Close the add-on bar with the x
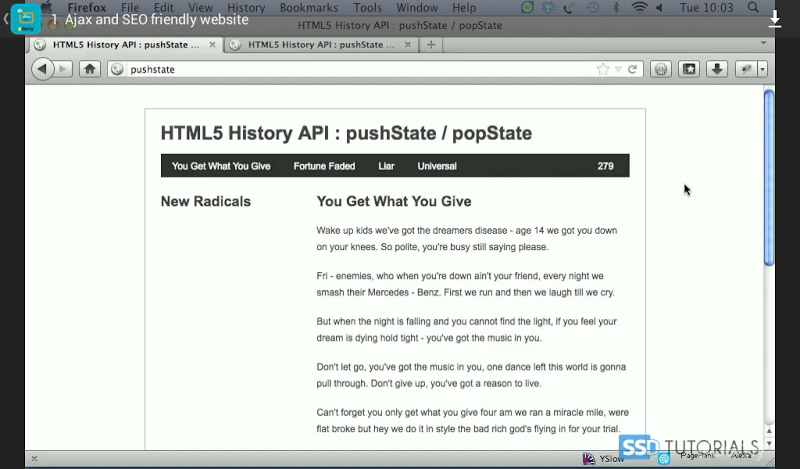Image resolution: width=800 pixels, height=469 pixels. pyautogui.click(x=34, y=459)
